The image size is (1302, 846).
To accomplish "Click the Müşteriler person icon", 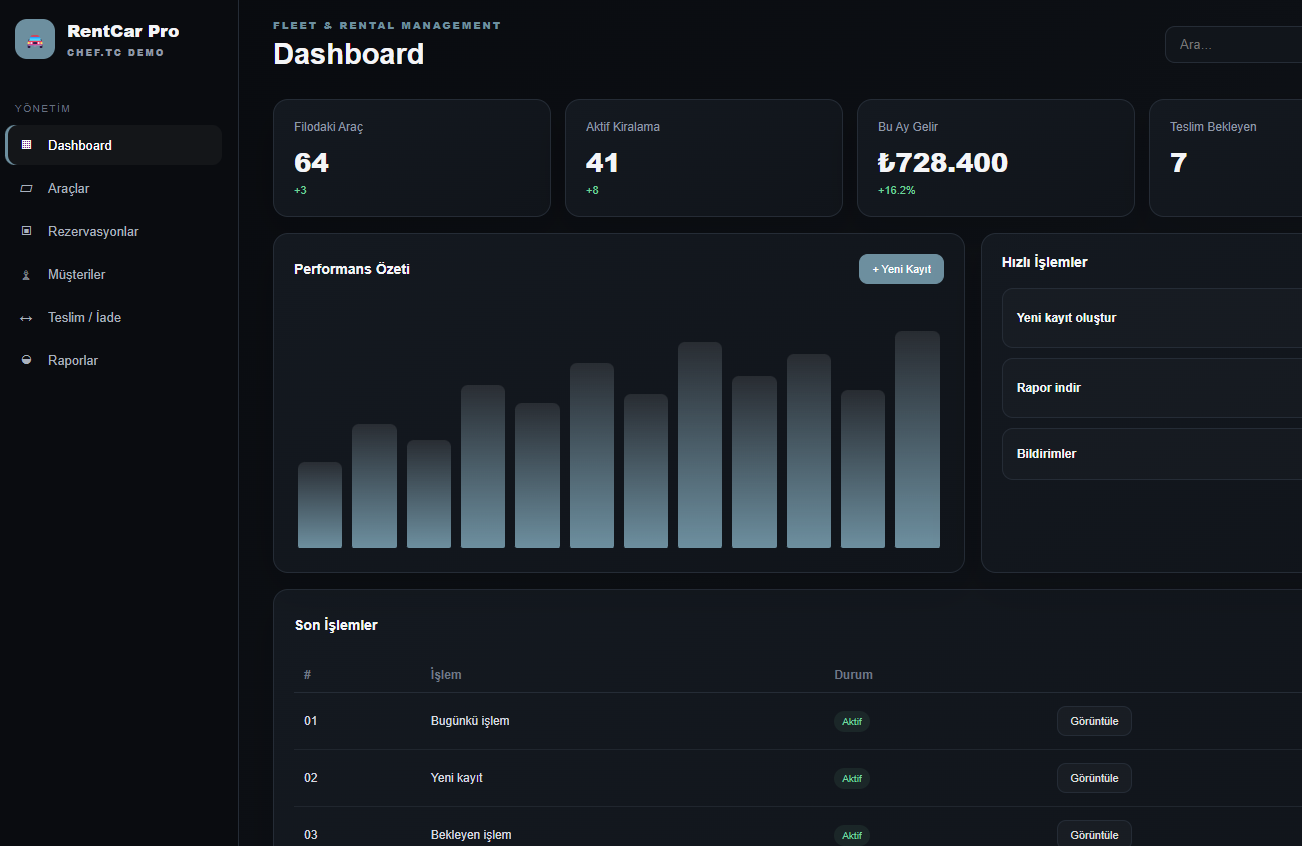I will 27,274.
